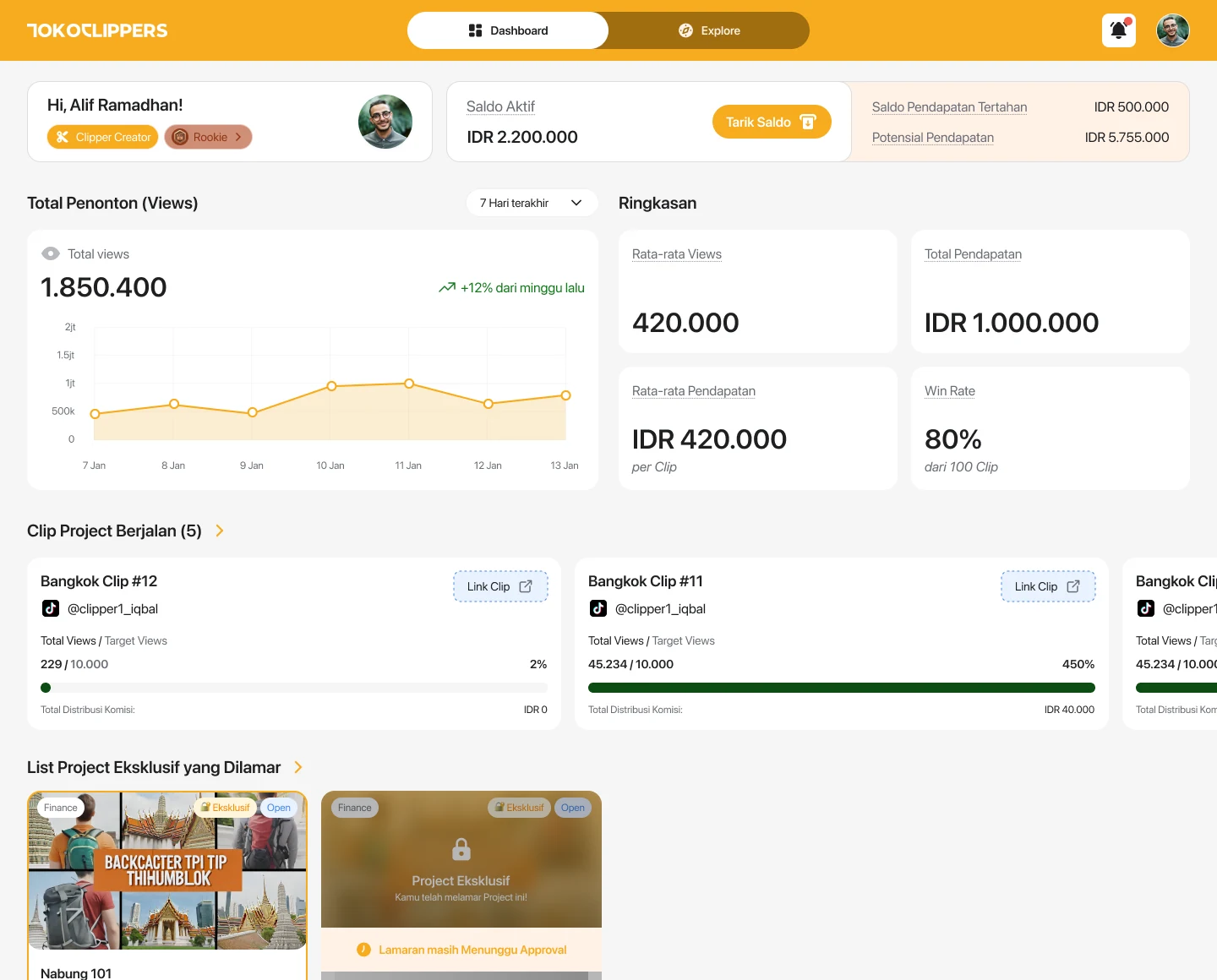This screenshot has height=980, width=1217.
Task: Click the Total Pendapatan label
Action: click(x=973, y=254)
